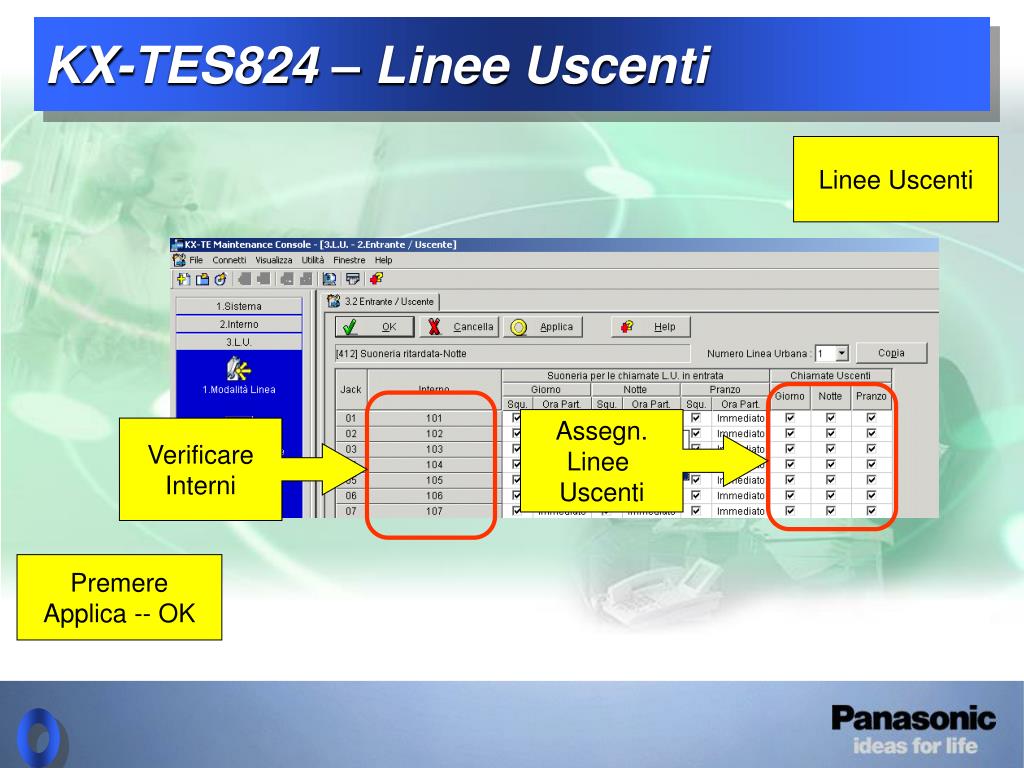The image size is (1024, 768).
Task: Click interno cell 106
Action: (434, 496)
